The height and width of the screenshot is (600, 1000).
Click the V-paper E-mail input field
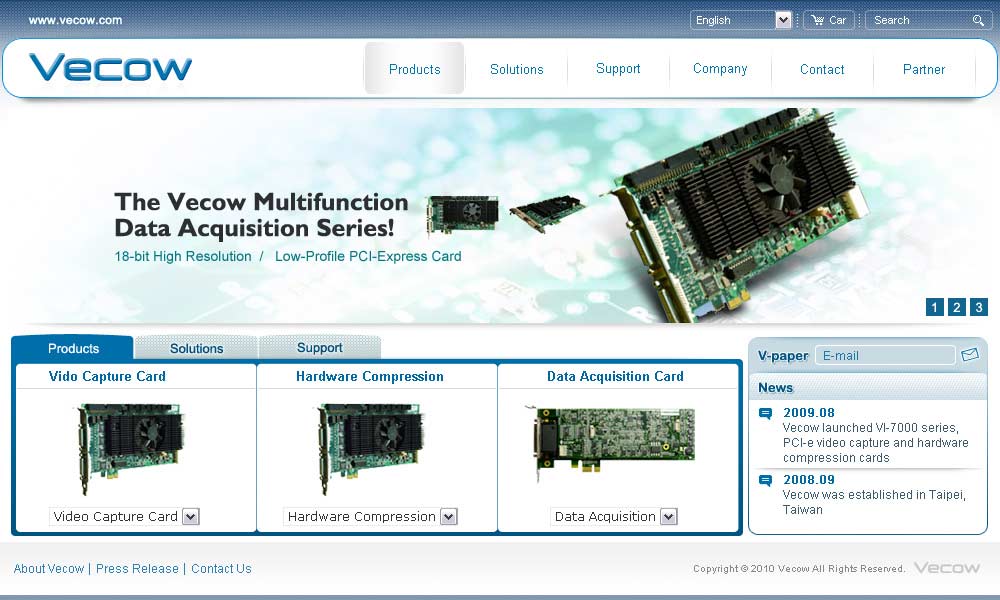click(x=885, y=355)
